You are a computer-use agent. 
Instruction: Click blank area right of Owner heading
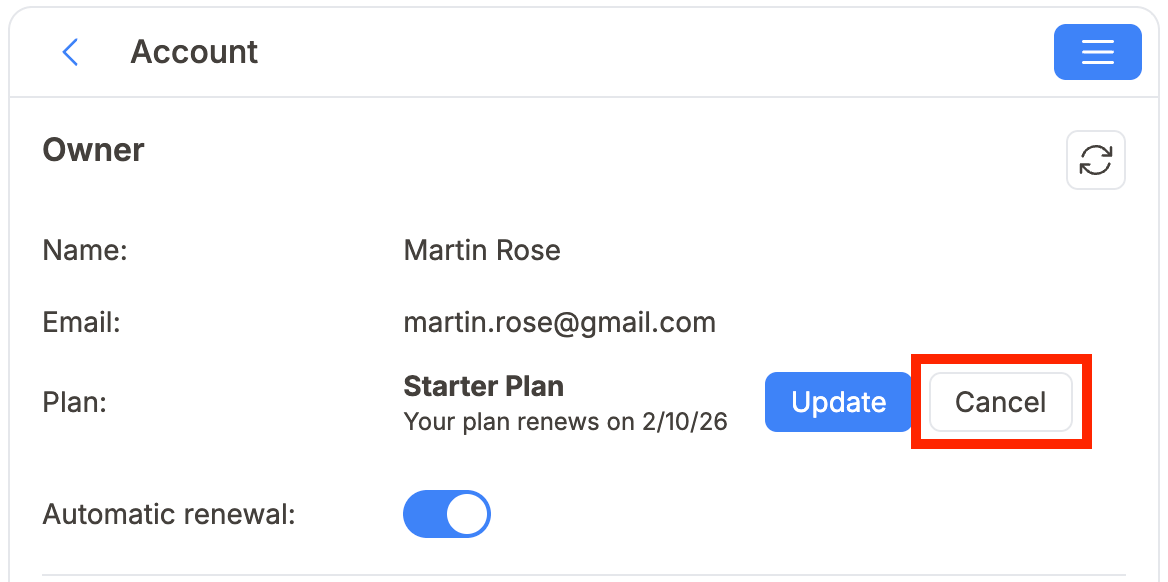click(600, 150)
